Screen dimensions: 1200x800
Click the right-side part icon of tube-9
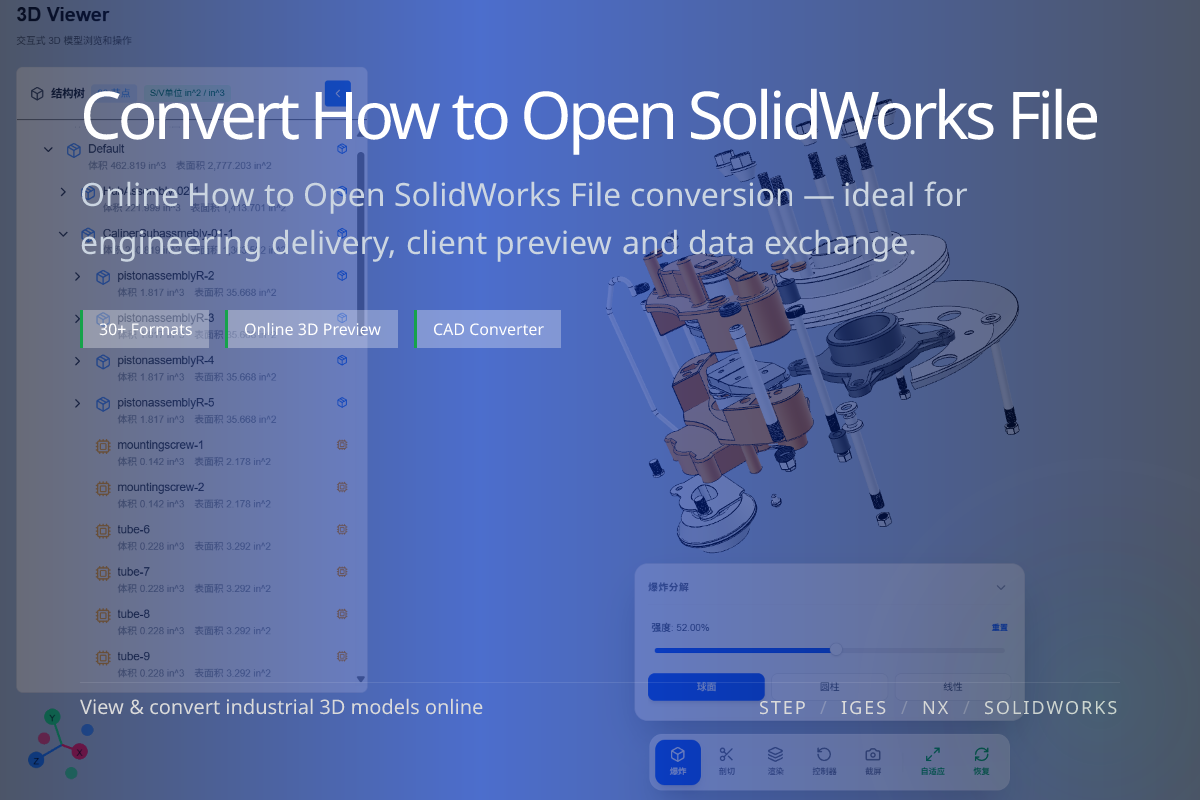(342, 657)
